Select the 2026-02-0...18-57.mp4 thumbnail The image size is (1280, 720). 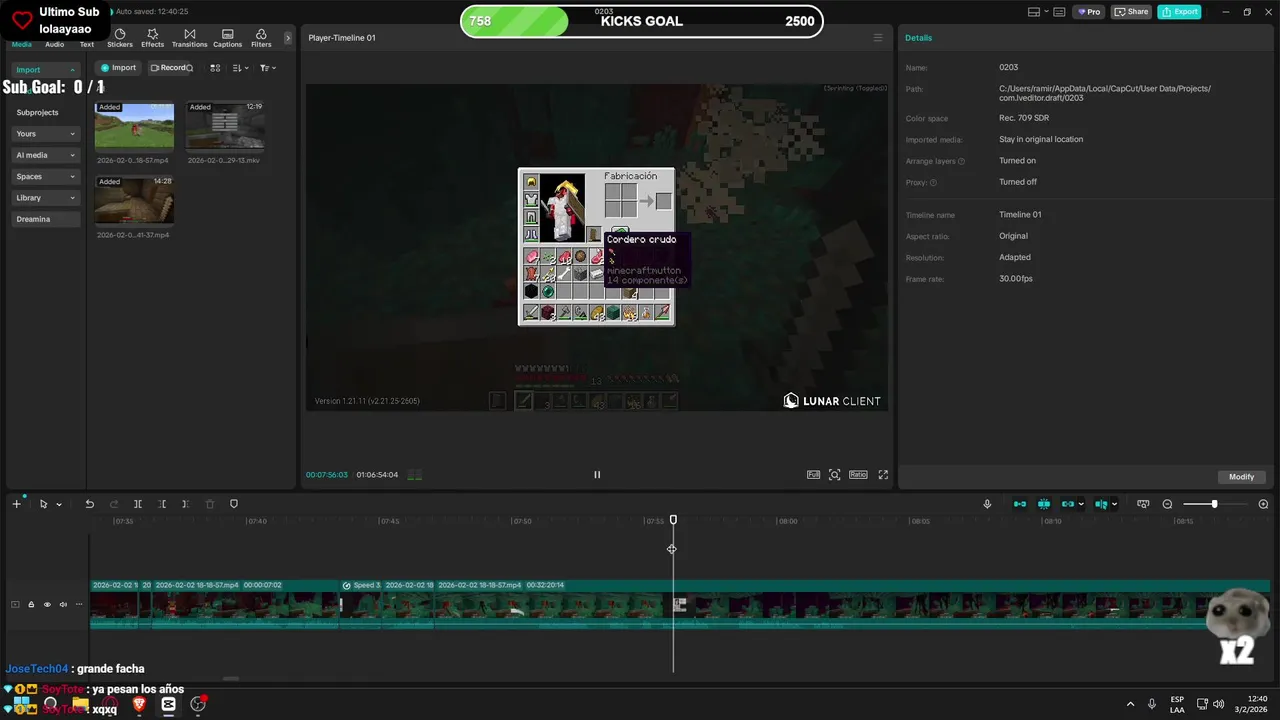click(134, 126)
